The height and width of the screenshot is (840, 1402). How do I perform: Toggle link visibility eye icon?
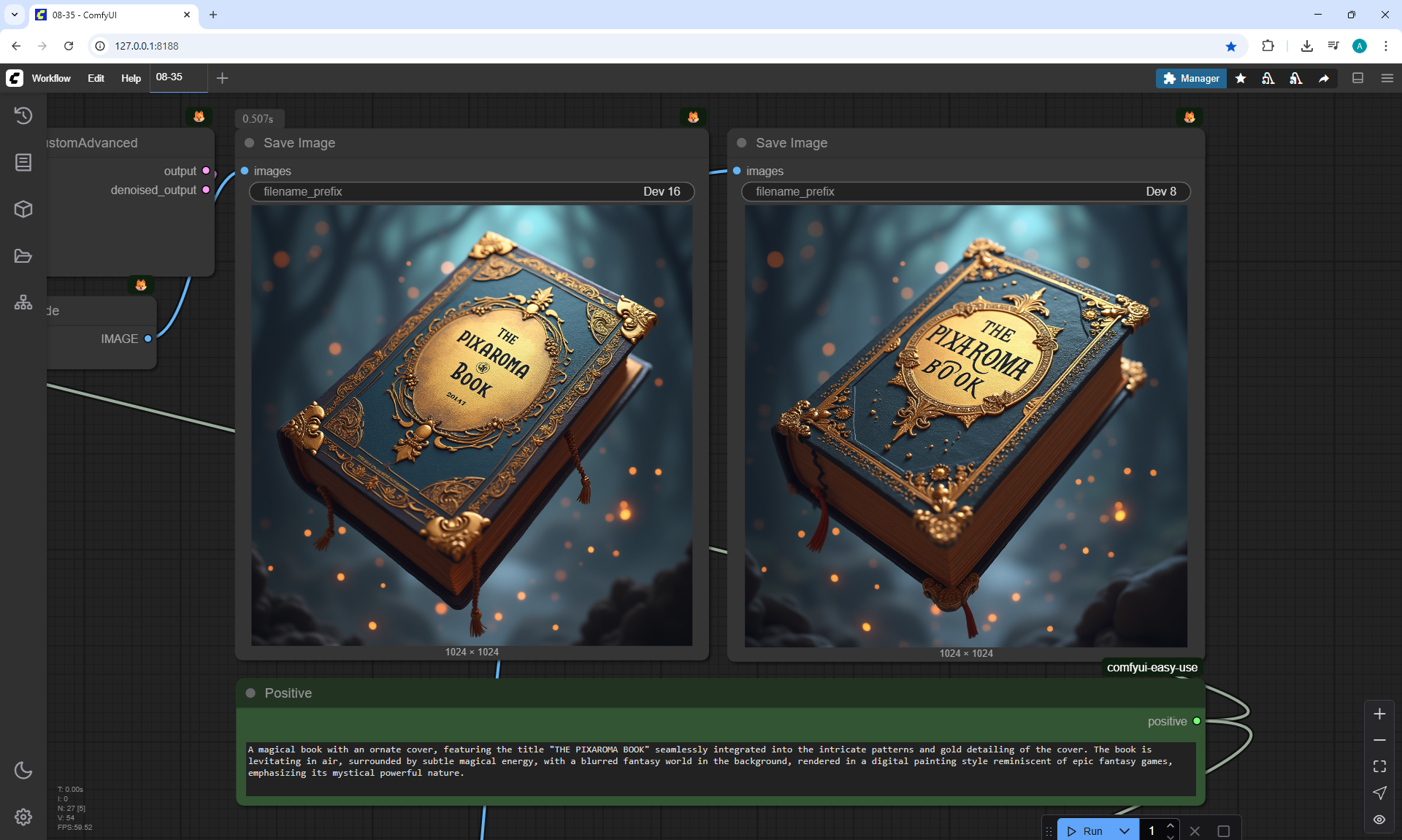pos(1379,820)
